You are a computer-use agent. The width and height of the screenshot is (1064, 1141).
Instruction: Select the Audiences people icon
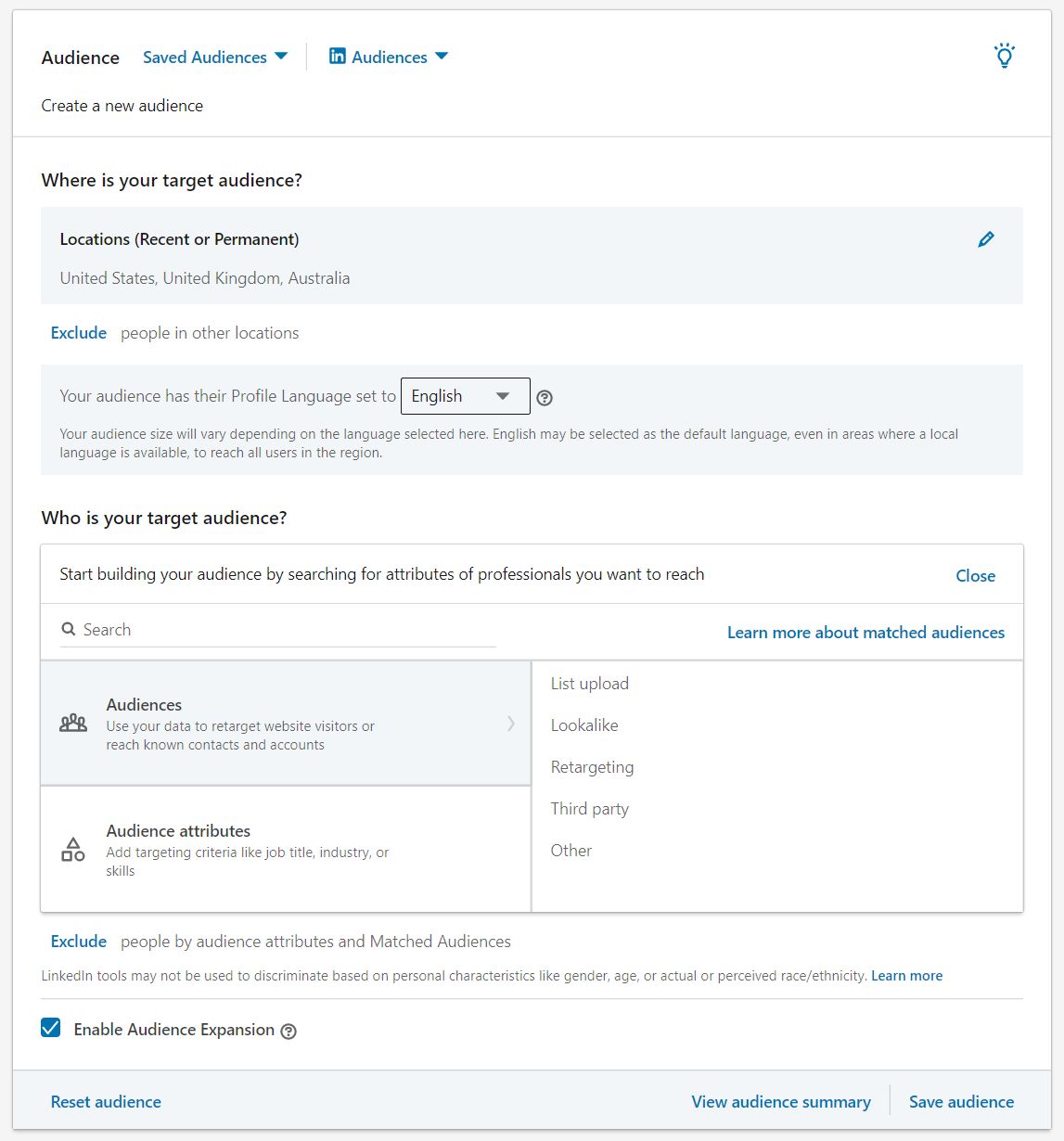[x=72, y=723]
